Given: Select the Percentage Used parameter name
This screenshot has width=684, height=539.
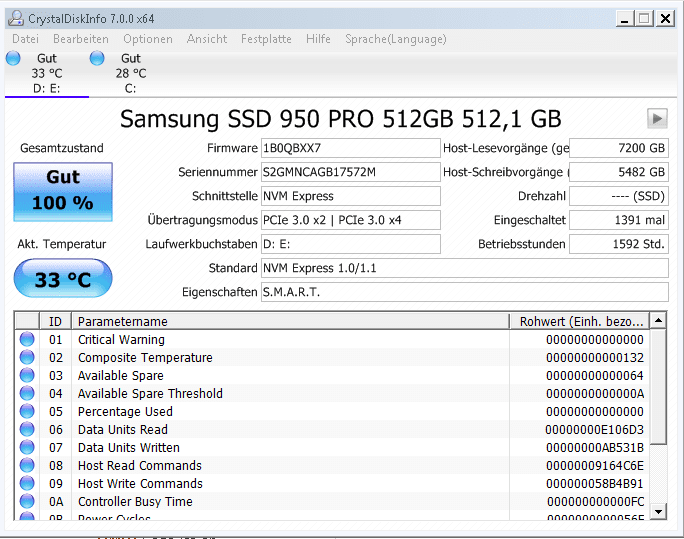Looking at the screenshot, I should (x=125, y=412).
